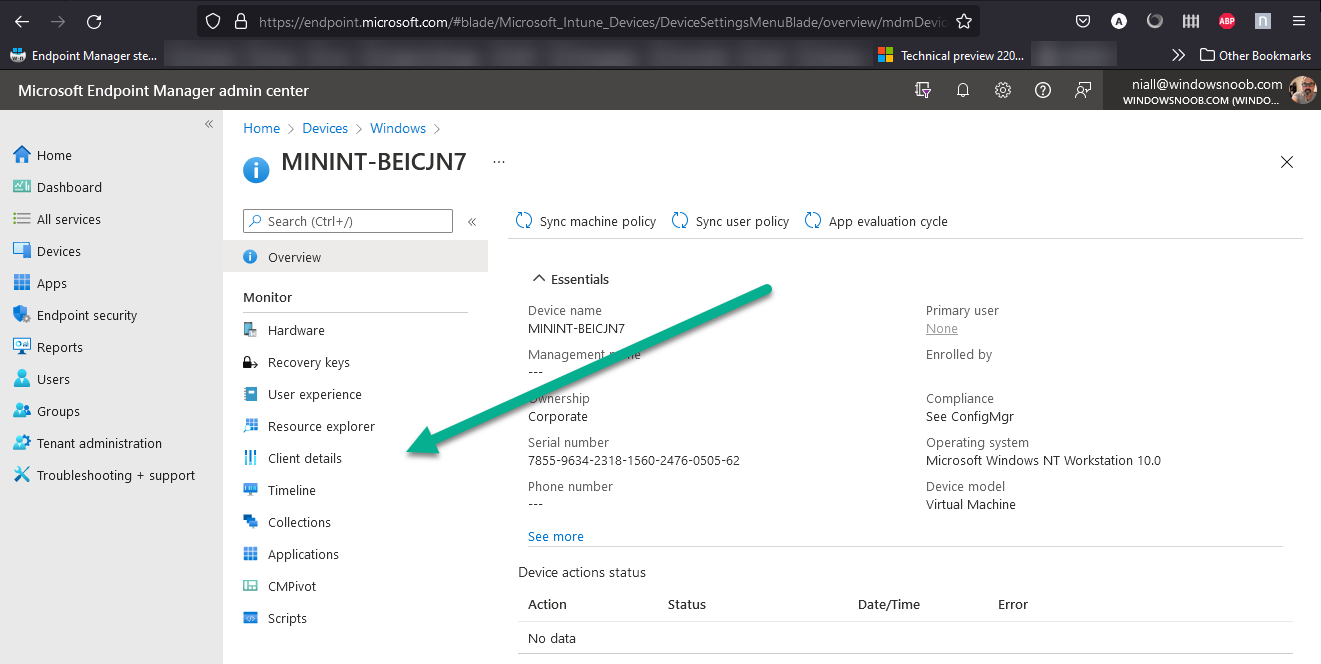The image size is (1321, 664).
Task: Click the Applications grid icon
Action: pos(250,554)
